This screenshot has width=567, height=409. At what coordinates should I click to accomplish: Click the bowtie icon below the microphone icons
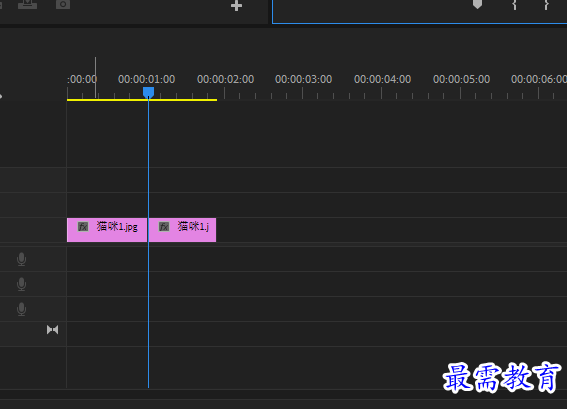click(52, 330)
